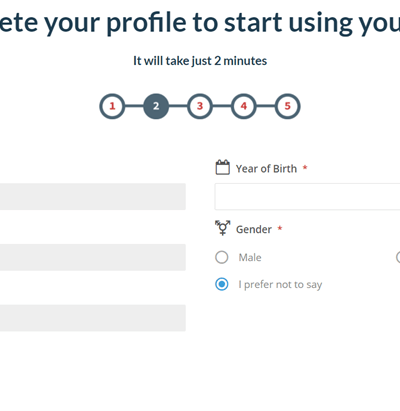Go to step 1 in progress indicator
The height and width of the screenshot is (411, 400).
[112, 106]
